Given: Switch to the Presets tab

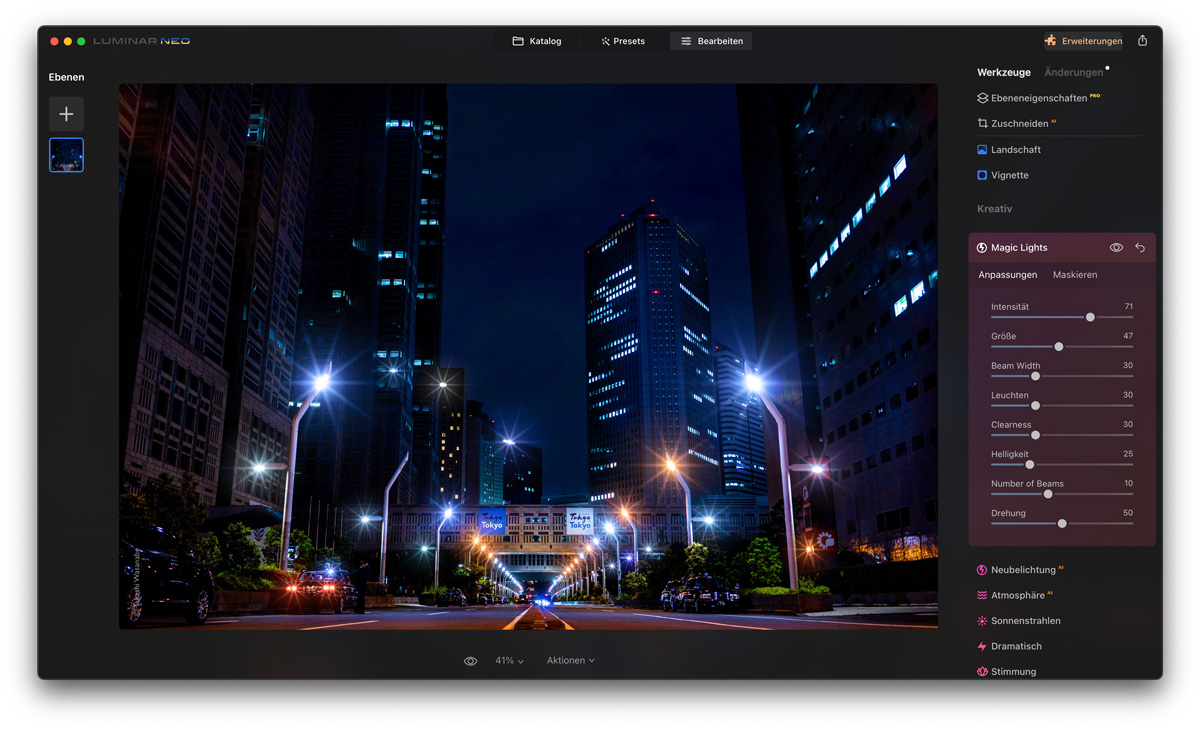Looking at the screenshot, I should (623, 41).
